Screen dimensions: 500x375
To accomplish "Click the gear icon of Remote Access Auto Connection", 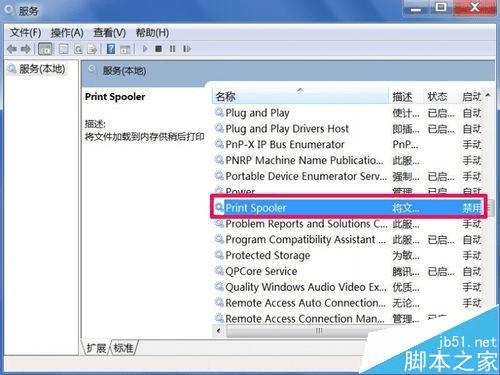I will (x=219, y=302).
